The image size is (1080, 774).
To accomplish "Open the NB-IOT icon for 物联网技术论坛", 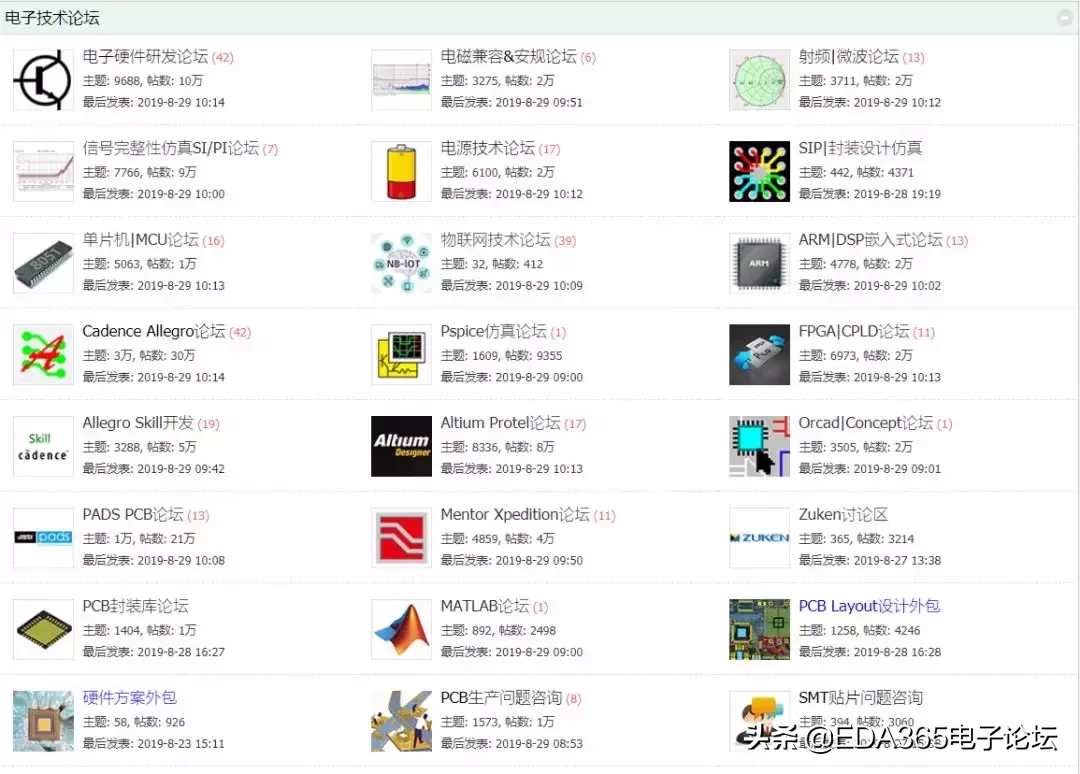I will tap(401, 263).
